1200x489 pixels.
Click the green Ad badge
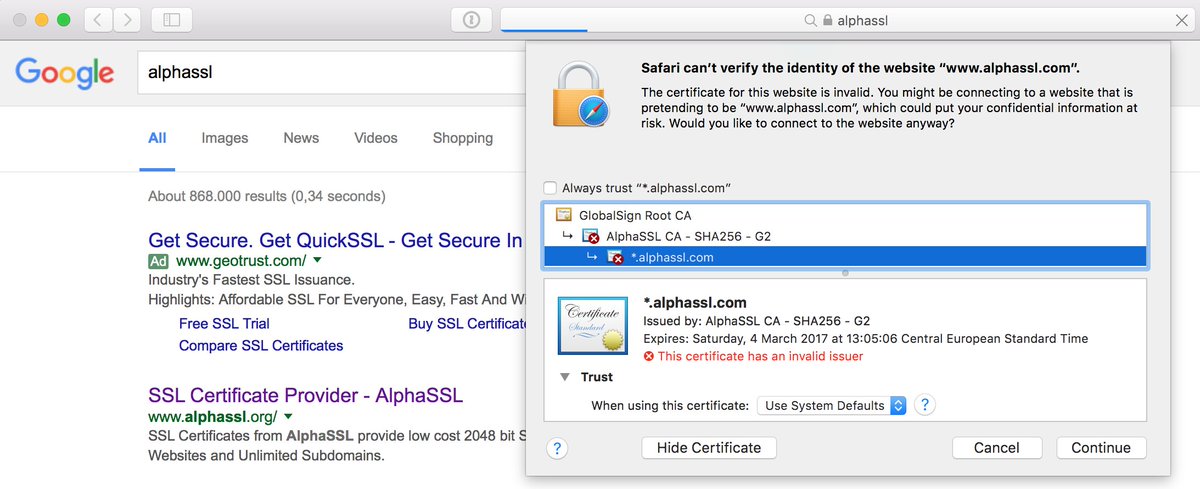(x=158, y=261)
